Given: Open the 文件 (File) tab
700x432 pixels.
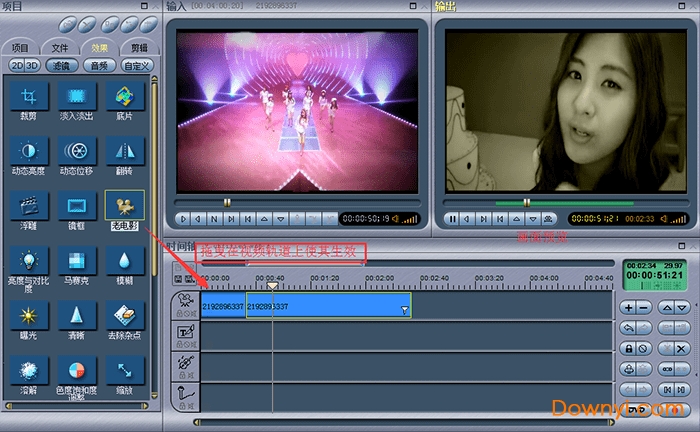Looking at the screenshot, I should 59,47.
